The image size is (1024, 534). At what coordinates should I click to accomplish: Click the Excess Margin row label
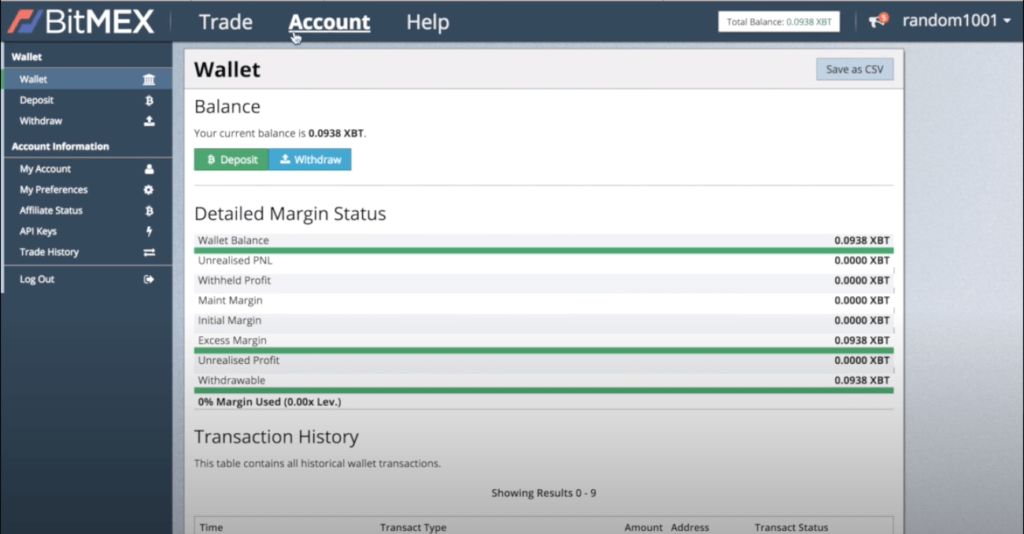[x=232, y=340]
